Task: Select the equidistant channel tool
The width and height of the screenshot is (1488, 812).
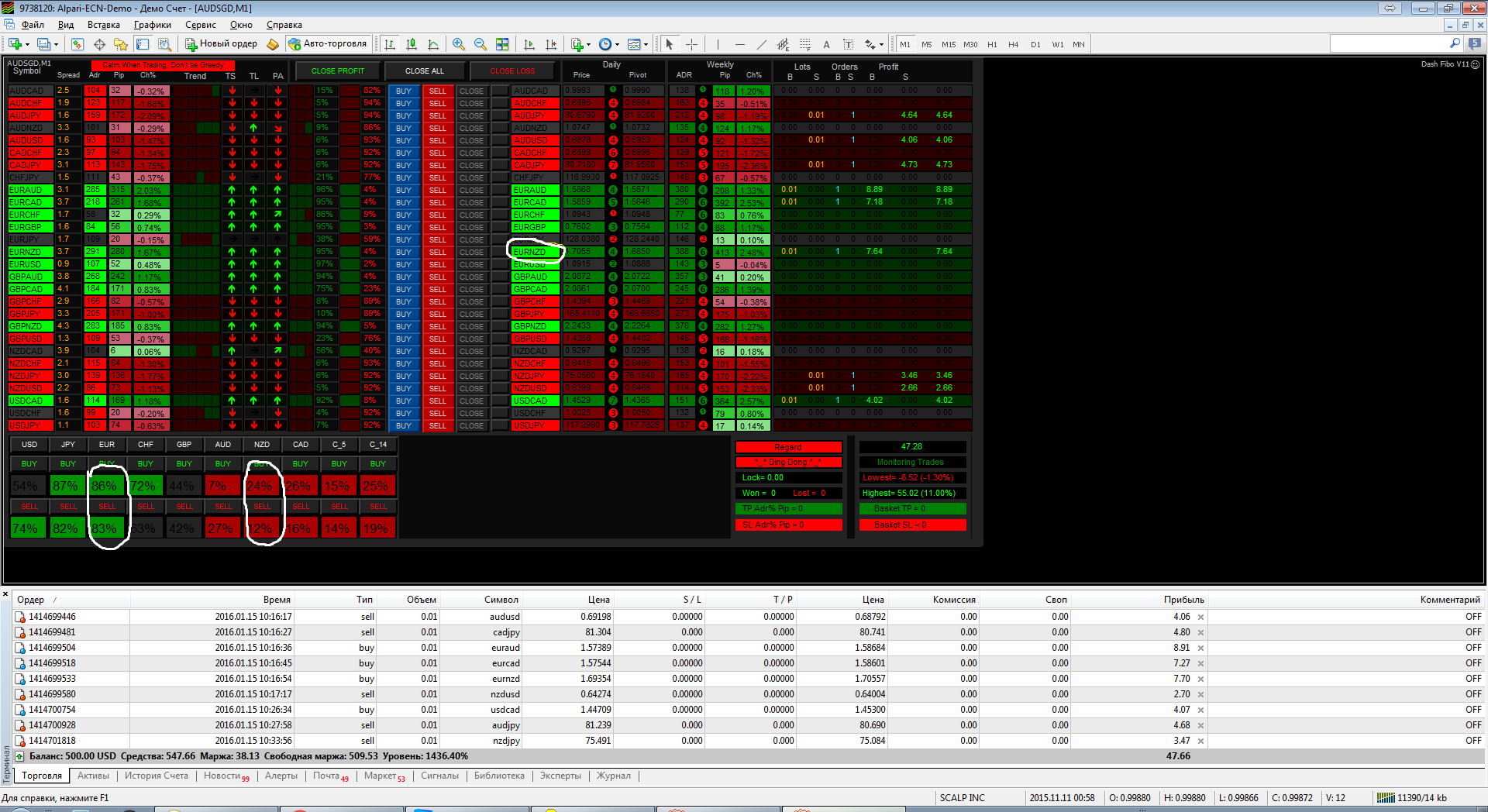Action: pyautogui.click(x=783, y=44)
